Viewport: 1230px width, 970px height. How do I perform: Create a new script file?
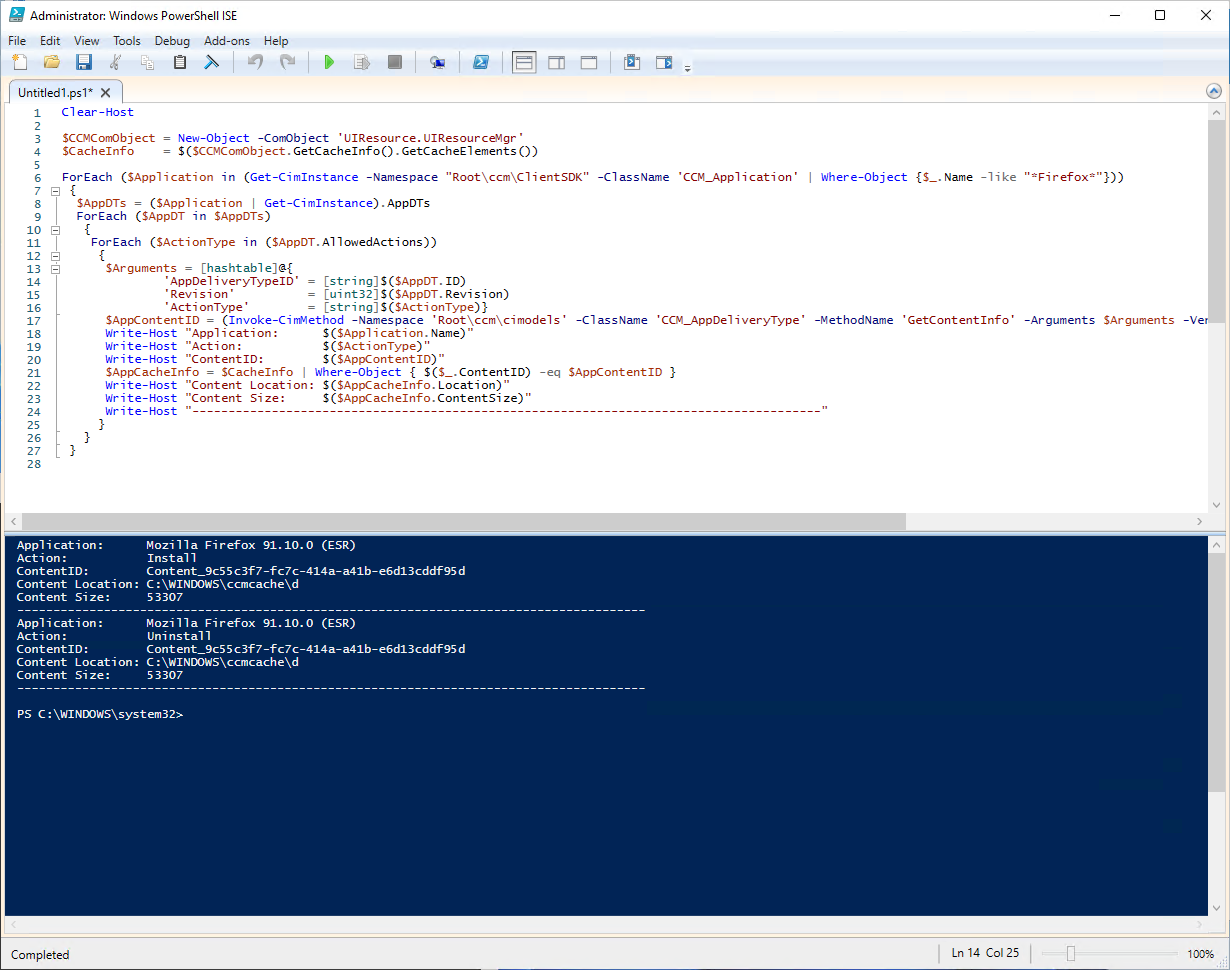click(x=20, y=62)
